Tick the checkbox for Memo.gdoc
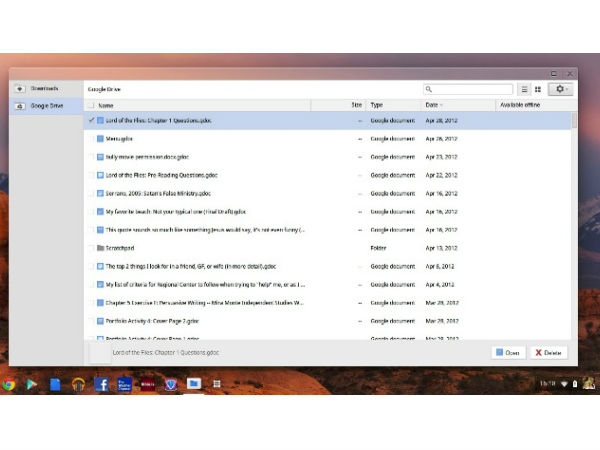 [x=91, y=138]
